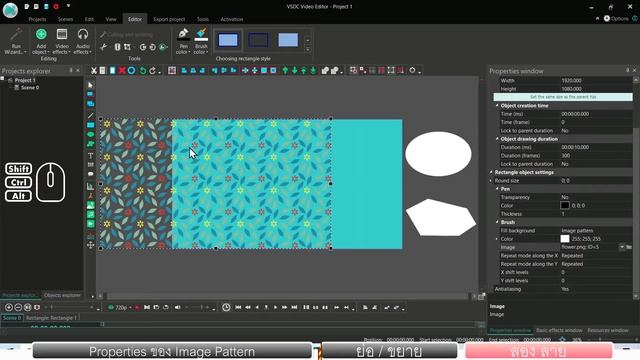
Task: Click the Add object button
Action: [41, 41]
